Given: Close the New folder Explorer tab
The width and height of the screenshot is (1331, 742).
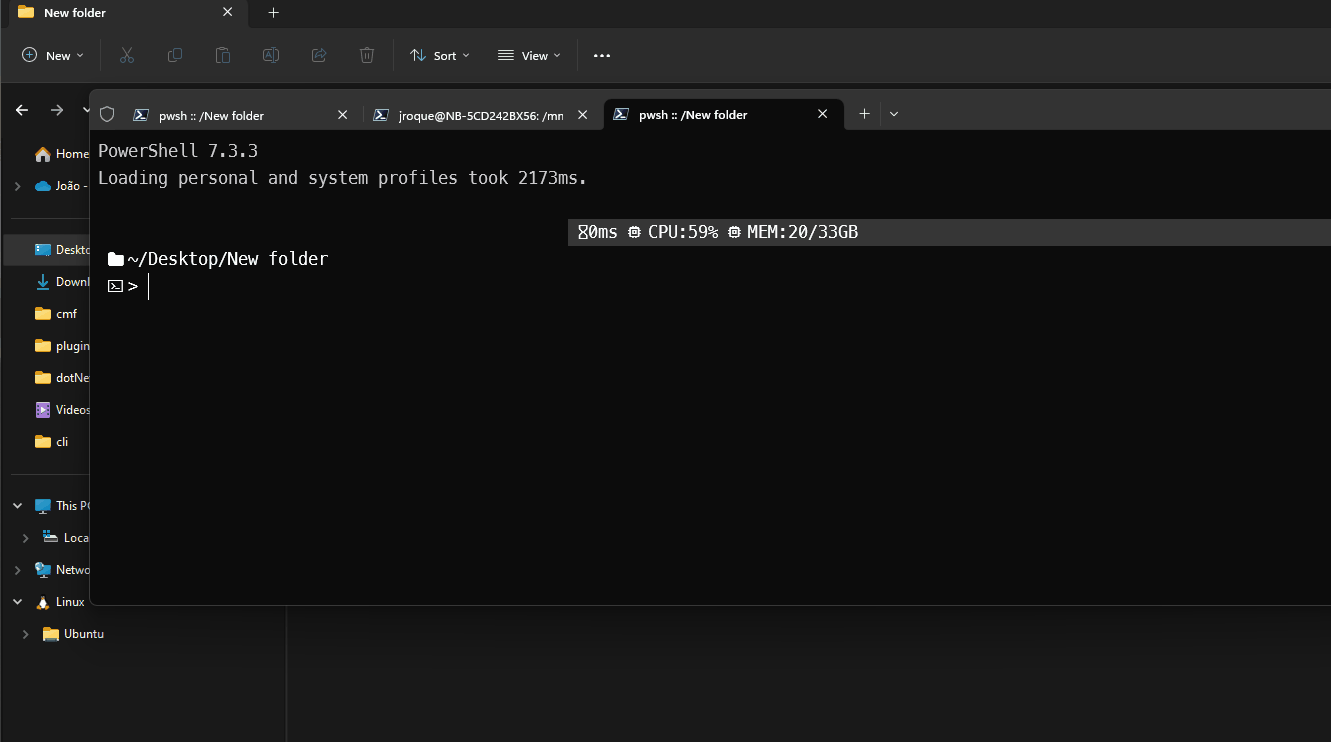Looking at the screenshot, I should coord(227,13).
